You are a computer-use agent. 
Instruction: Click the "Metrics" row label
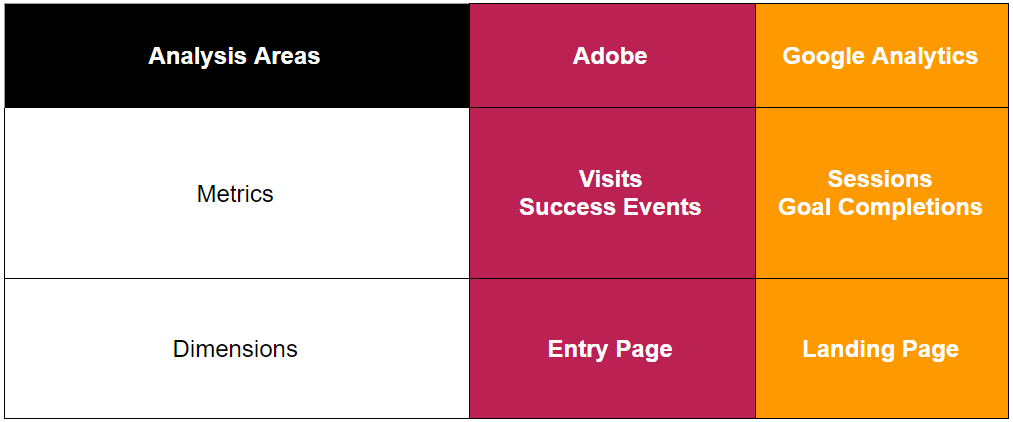pyautogui.click(x=235, y=193)
